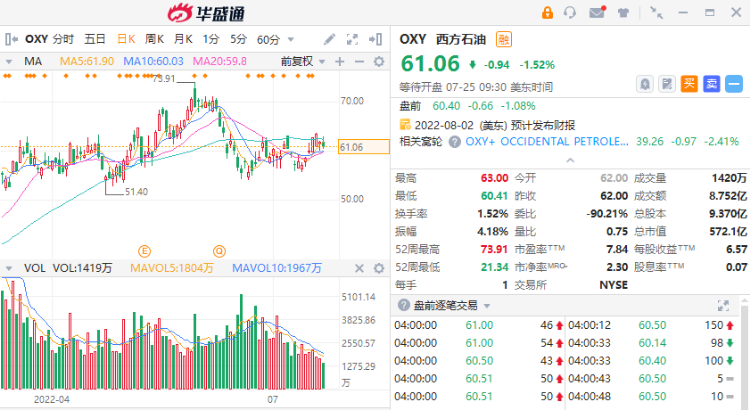Set a price alert bell icon
The height and width of the screenshot is (410, 750).
(645, 84)
